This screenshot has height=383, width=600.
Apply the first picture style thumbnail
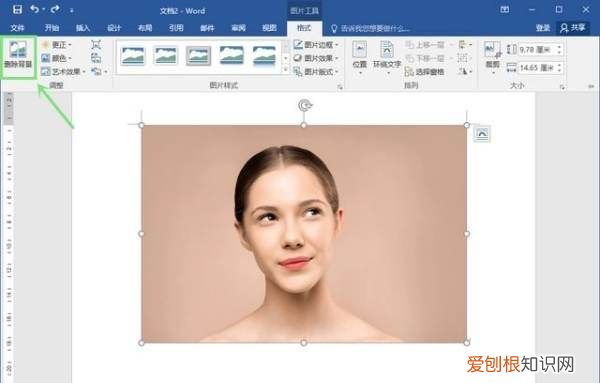pos(132,55)
